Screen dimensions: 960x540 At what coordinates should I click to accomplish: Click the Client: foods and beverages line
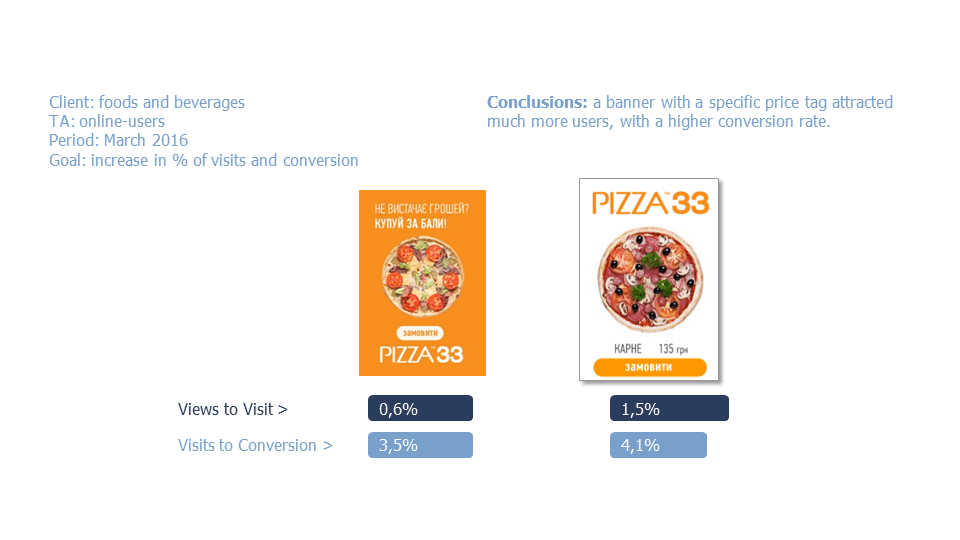tap(147, 102)
